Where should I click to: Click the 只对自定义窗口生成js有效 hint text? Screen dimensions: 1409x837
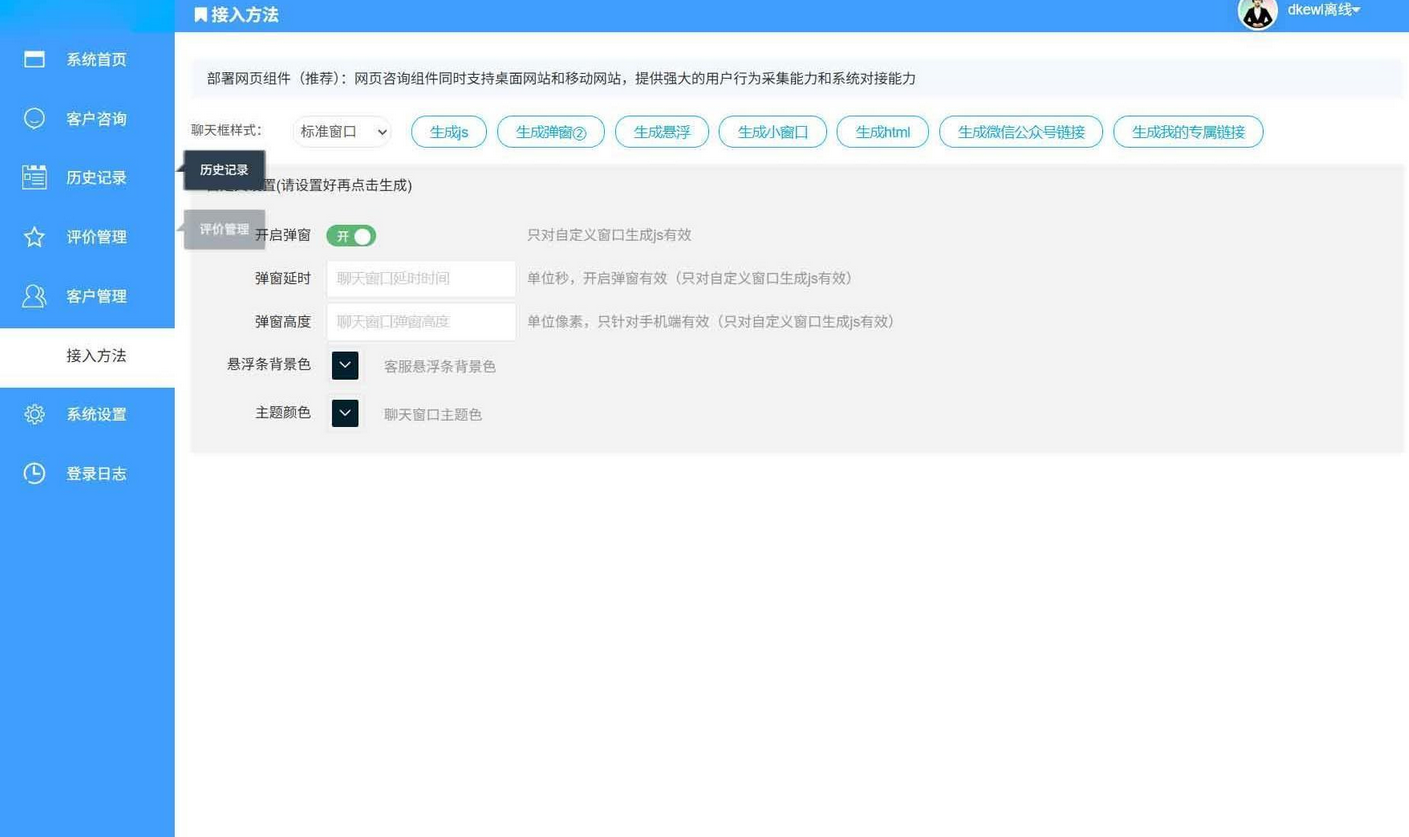(609, 235)
